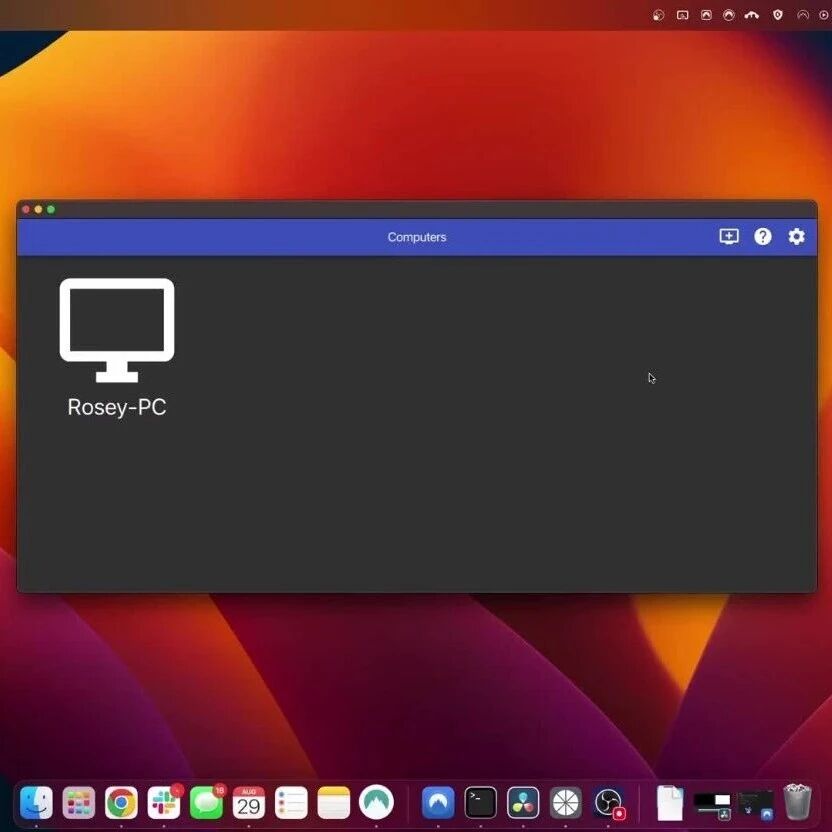Click the Add PC manually icon
Screen dimensions: 832x832
pos(729,237)
